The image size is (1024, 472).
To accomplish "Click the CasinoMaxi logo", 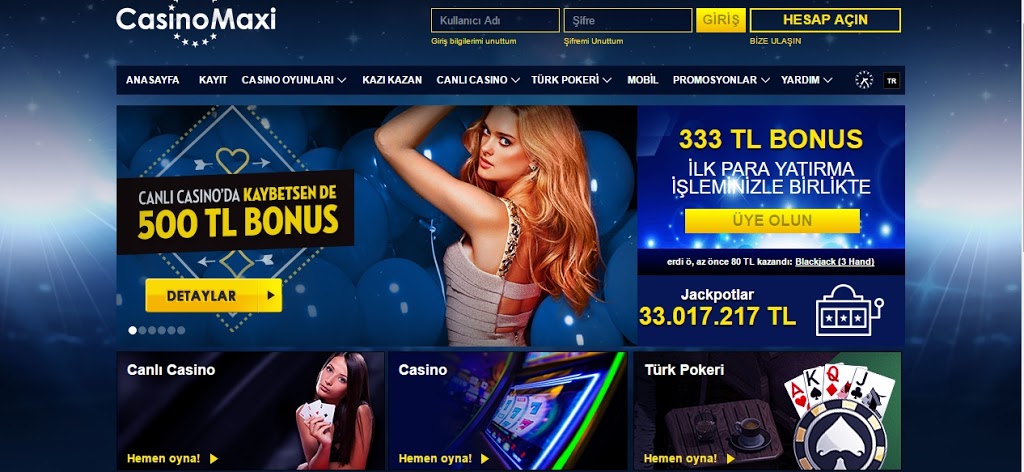I will coord(196,25).
